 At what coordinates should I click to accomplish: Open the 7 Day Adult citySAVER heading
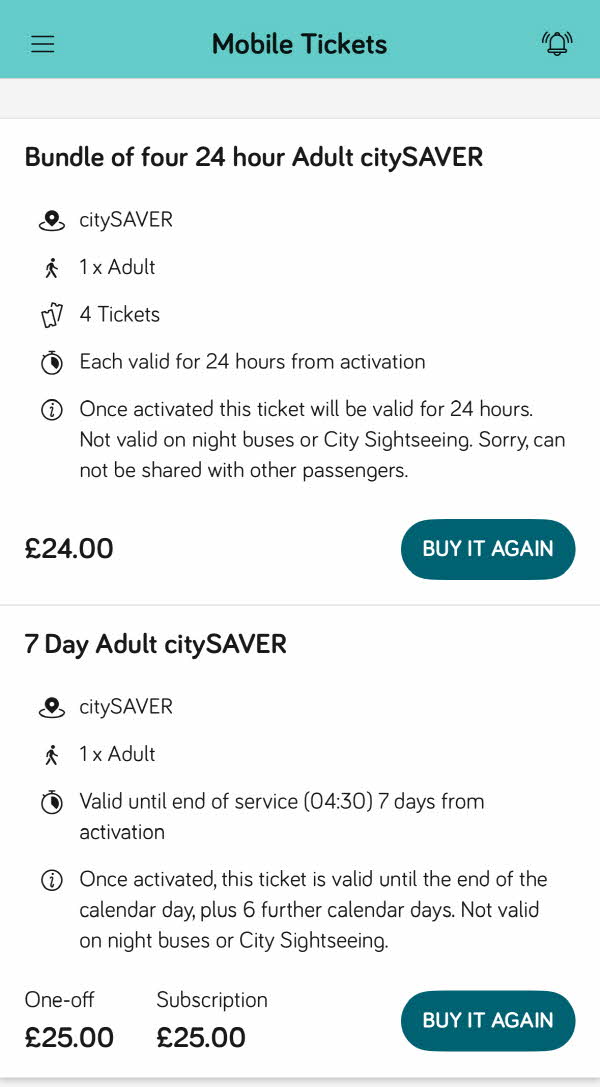155,645
